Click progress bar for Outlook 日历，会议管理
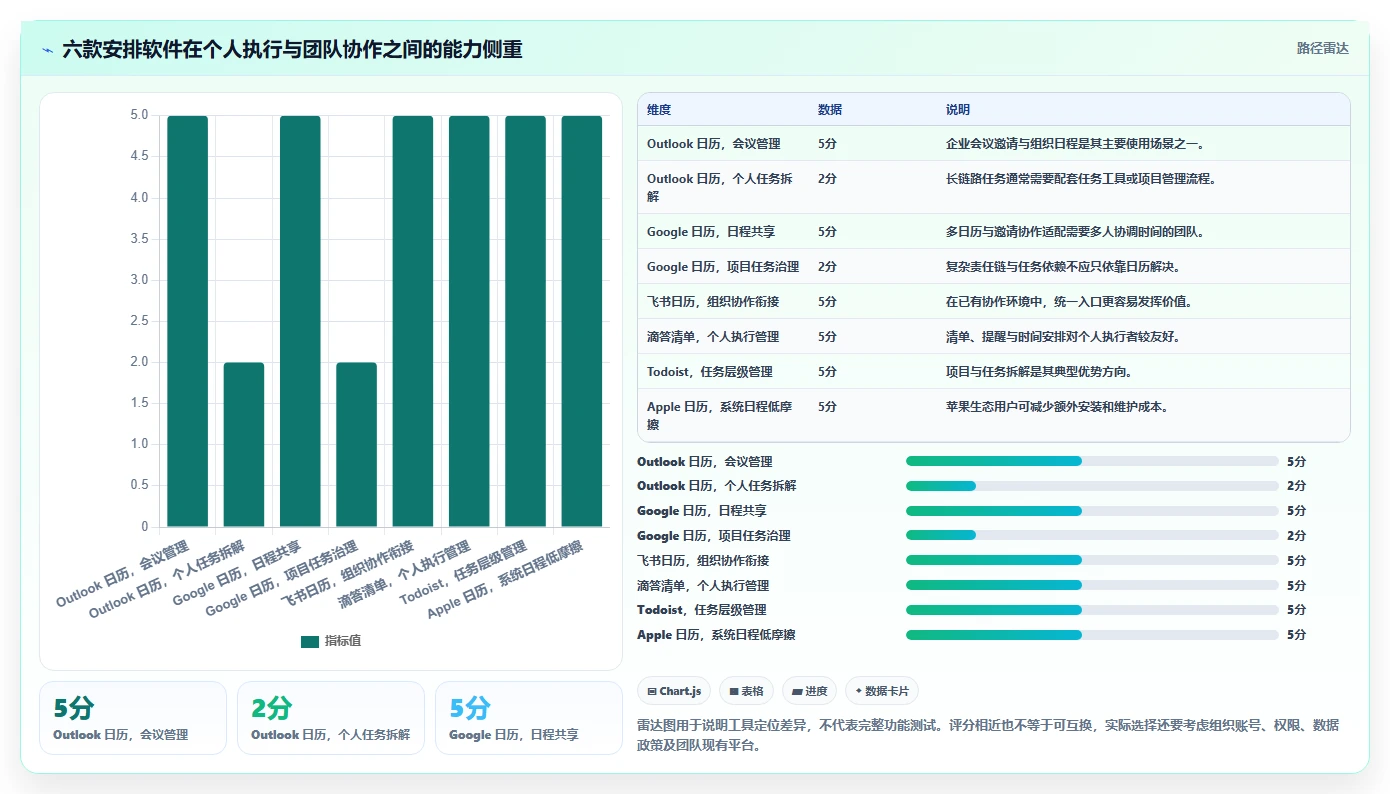 [1092, 461]
